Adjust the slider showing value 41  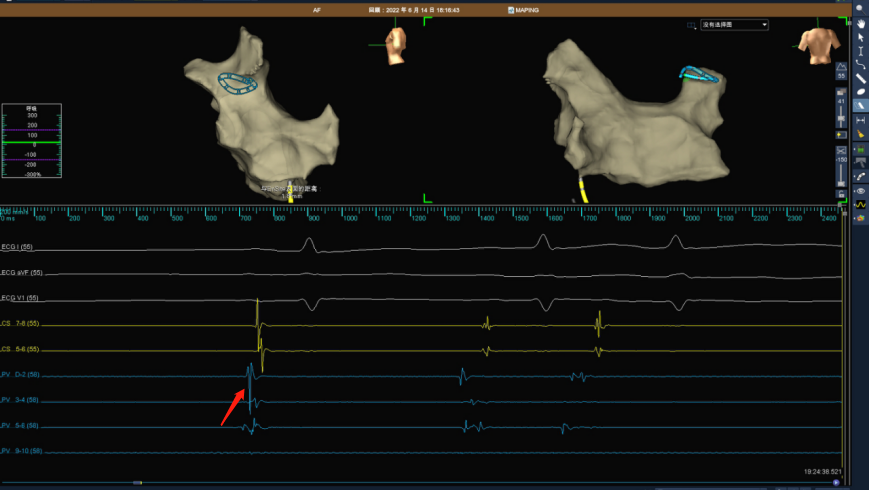tap(841, 111)
